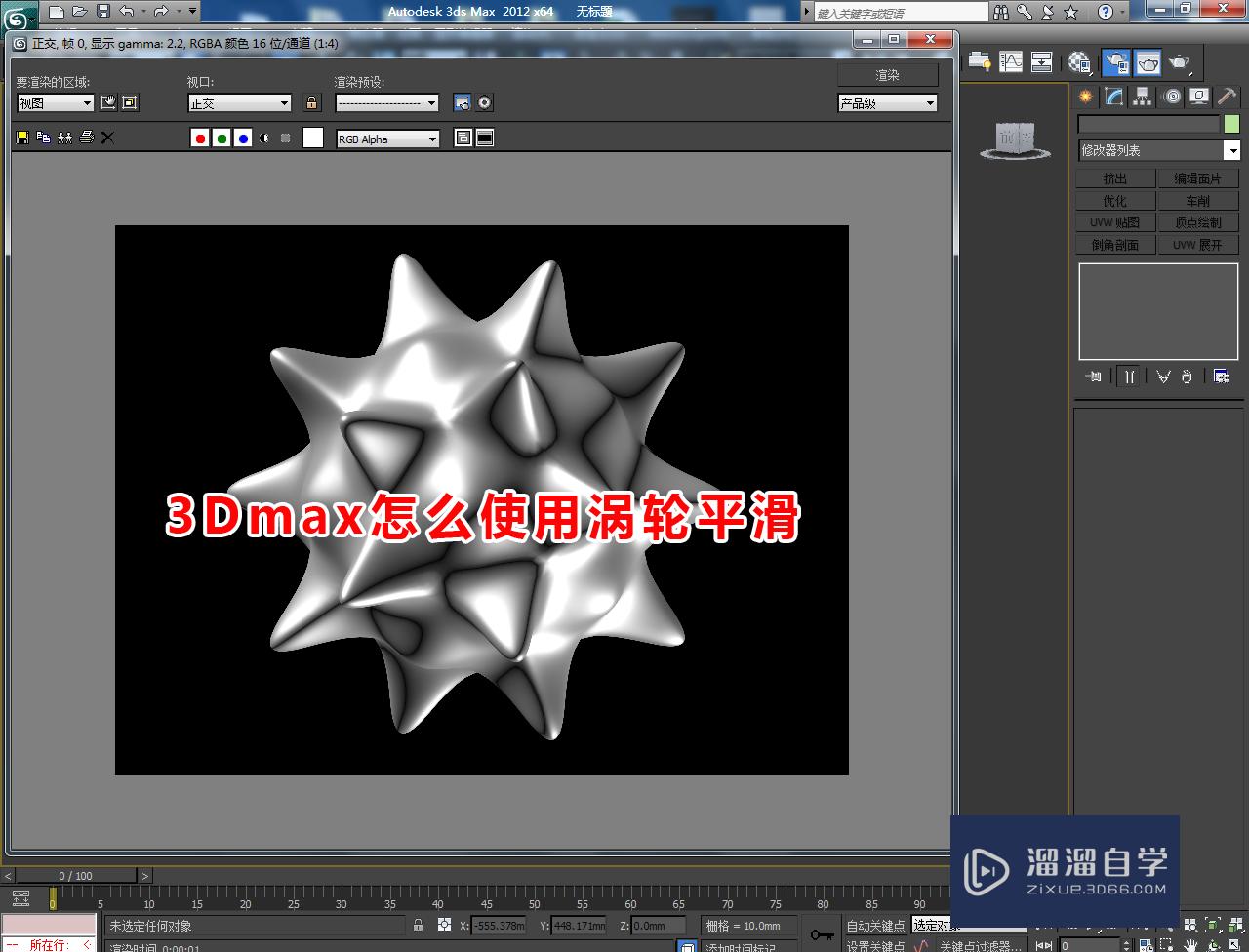Click the binoculars search icon
This screenshot has width=1249, height=952.
(x=1002, y=12)
